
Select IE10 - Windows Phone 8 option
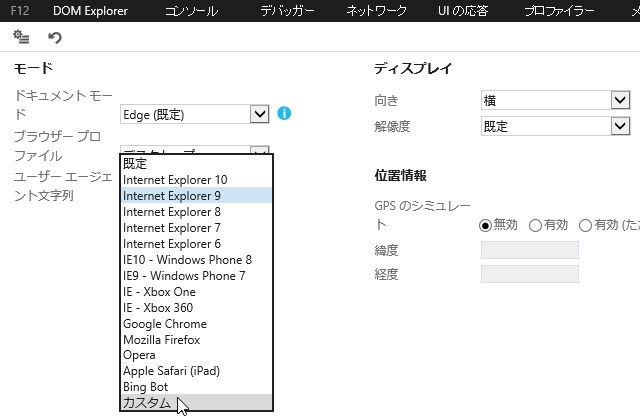(196, 260)
